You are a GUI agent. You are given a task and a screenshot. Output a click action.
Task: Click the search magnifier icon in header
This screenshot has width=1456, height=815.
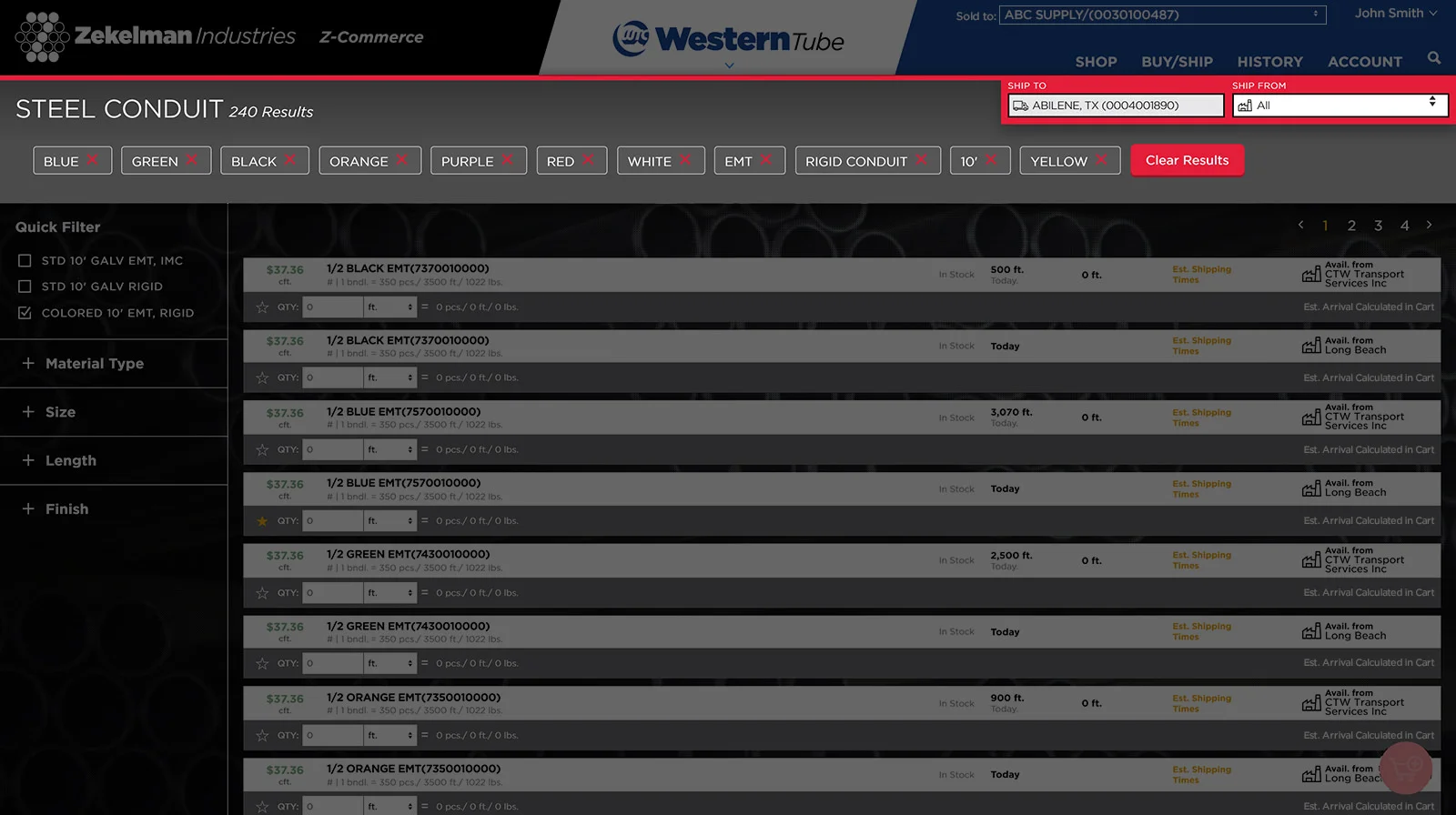coord(1433,58)
